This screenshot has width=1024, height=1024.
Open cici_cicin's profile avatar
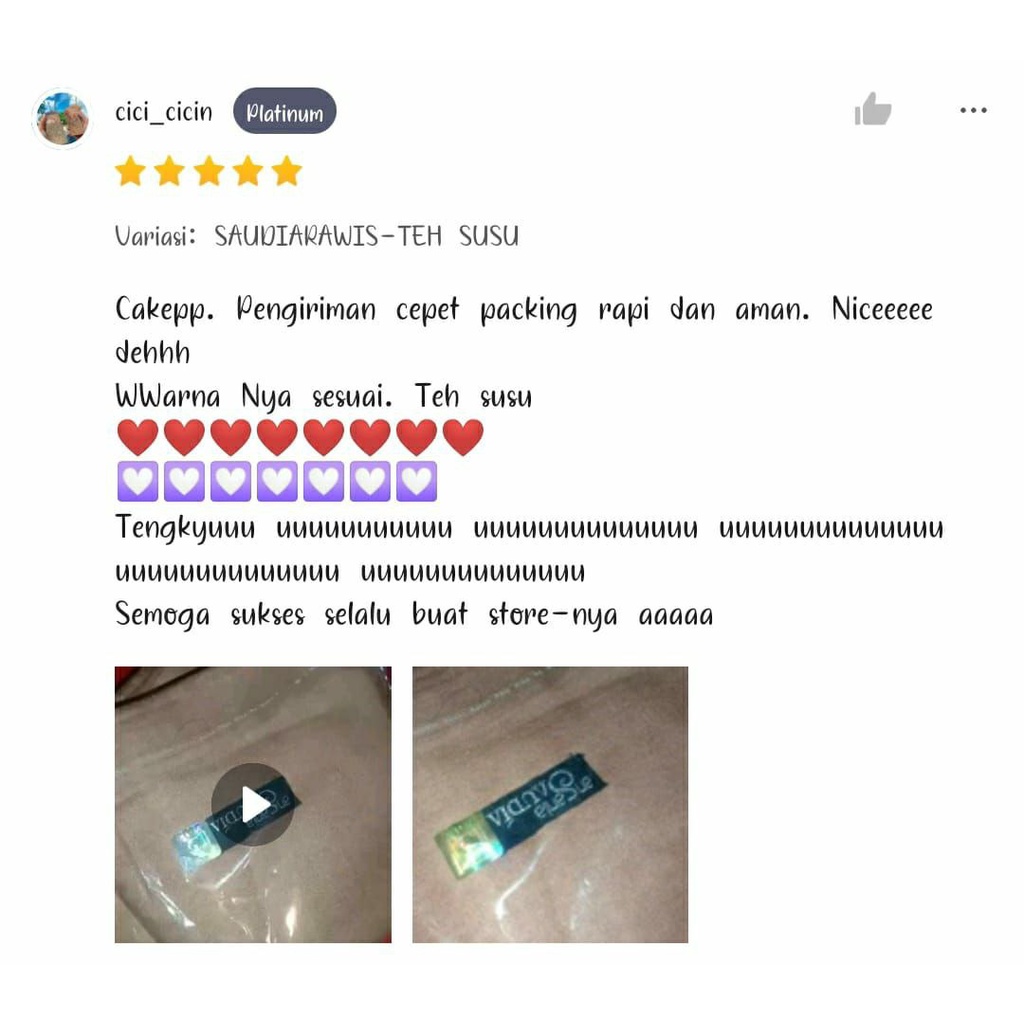point(62,119)
